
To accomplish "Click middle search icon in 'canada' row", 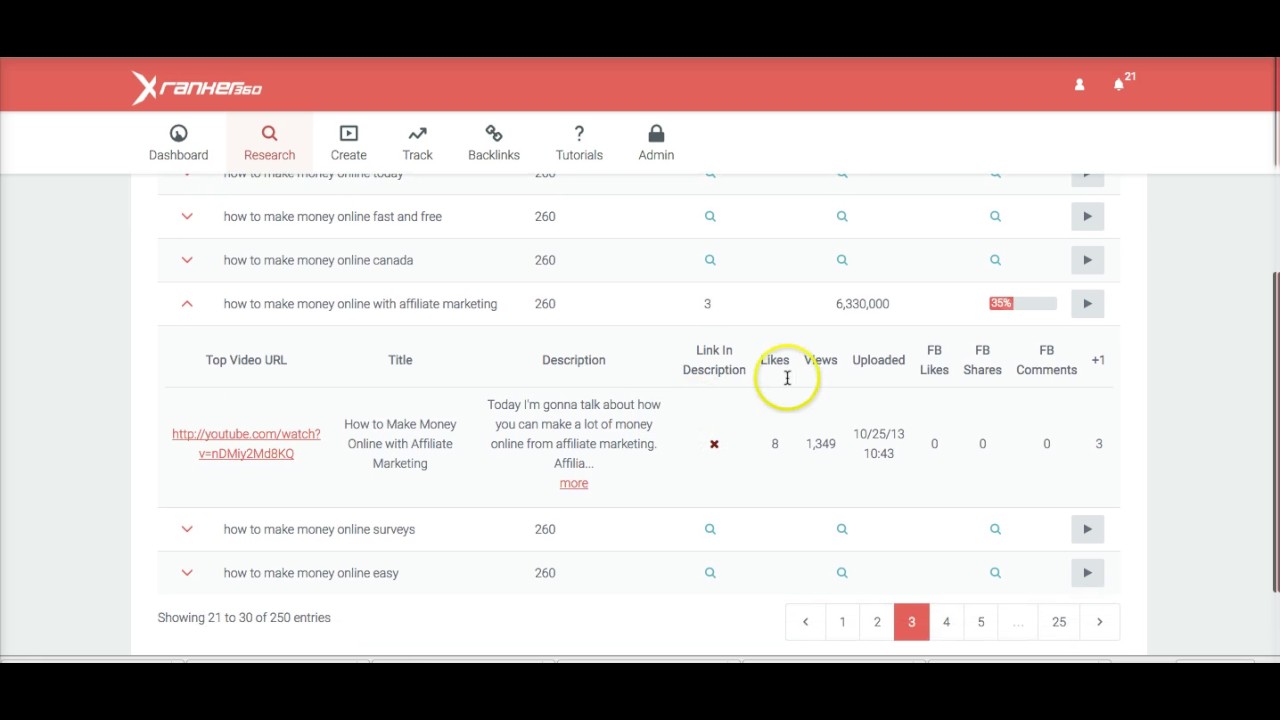I will (842, 260).
